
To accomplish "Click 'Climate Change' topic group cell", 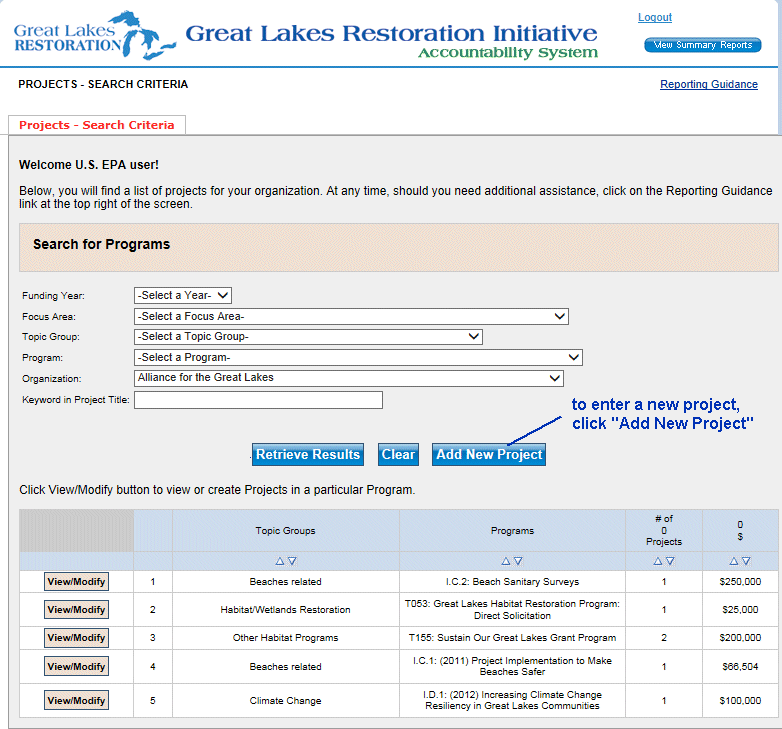I will tap(285, 700).
